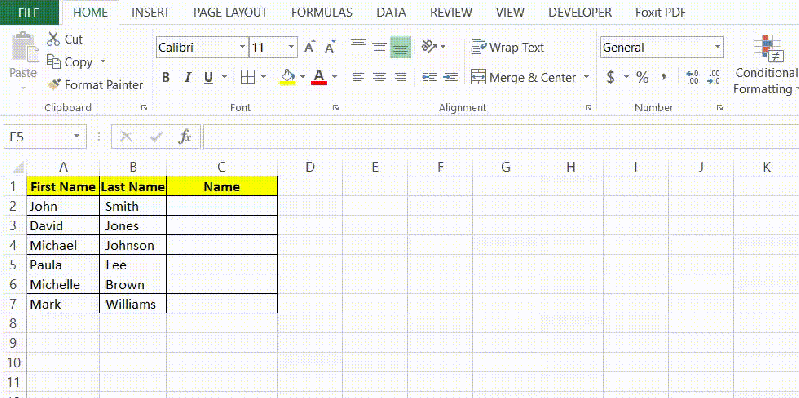Viewport: 799px width, 398px height.
Task: Open font color dropdown arrow
Action: pyautogui.click(x=334, y=77)
